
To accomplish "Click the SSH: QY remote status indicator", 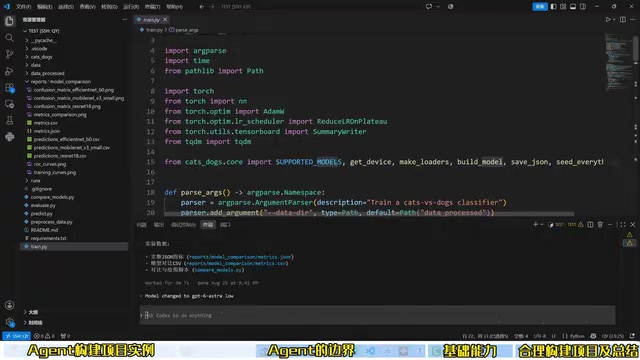I will 16,336.
